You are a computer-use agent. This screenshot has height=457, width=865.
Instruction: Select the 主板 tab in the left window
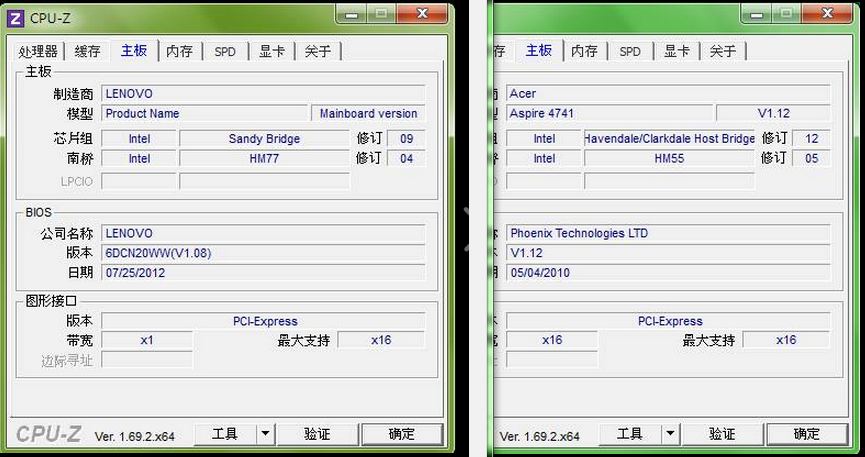pos(134,50)
